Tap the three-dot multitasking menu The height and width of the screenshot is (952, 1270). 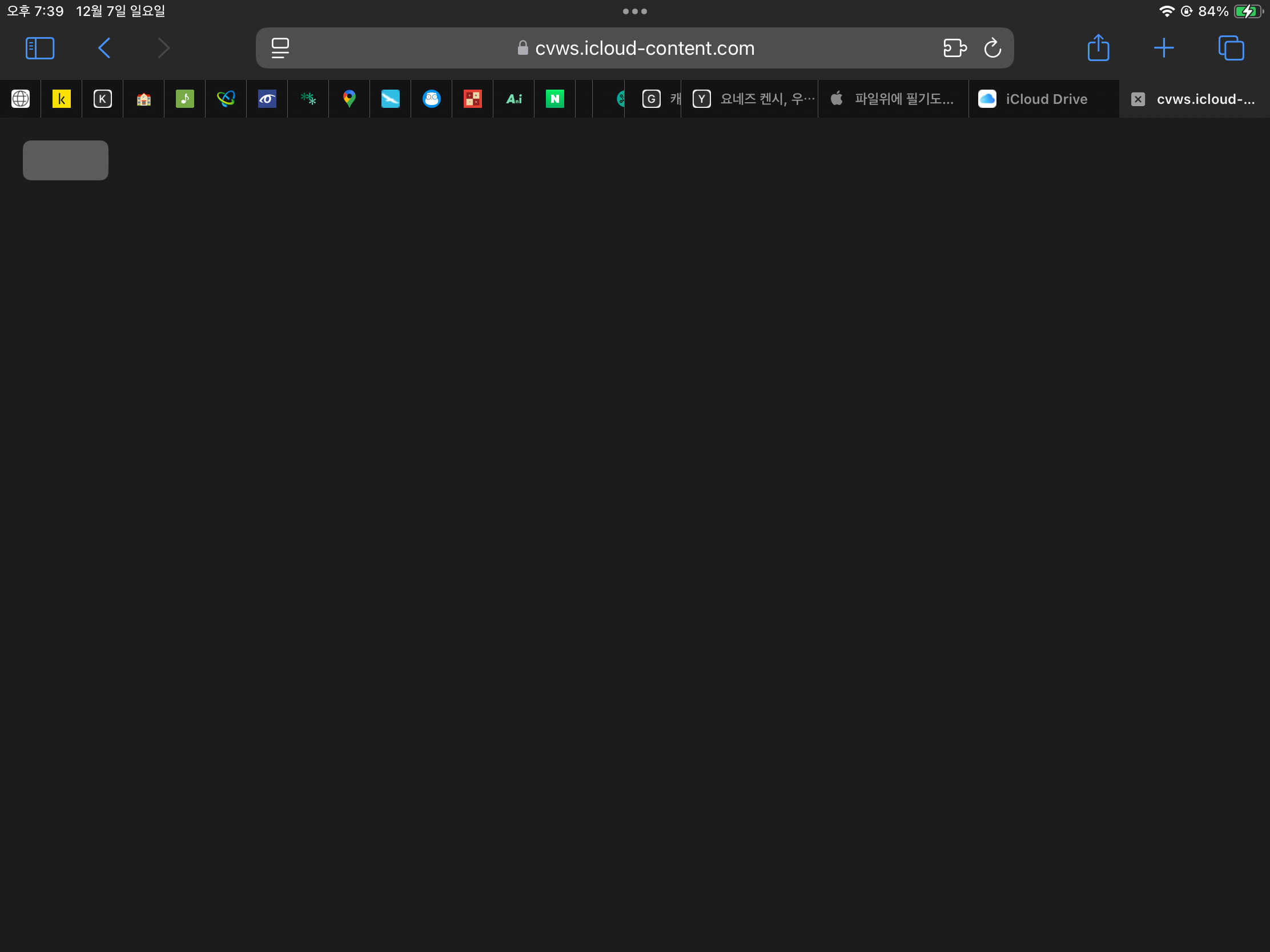[634, 11]
